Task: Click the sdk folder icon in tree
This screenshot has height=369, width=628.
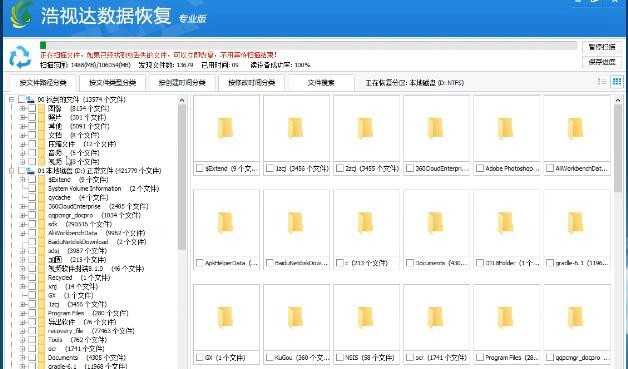Action: coord(42,224)
